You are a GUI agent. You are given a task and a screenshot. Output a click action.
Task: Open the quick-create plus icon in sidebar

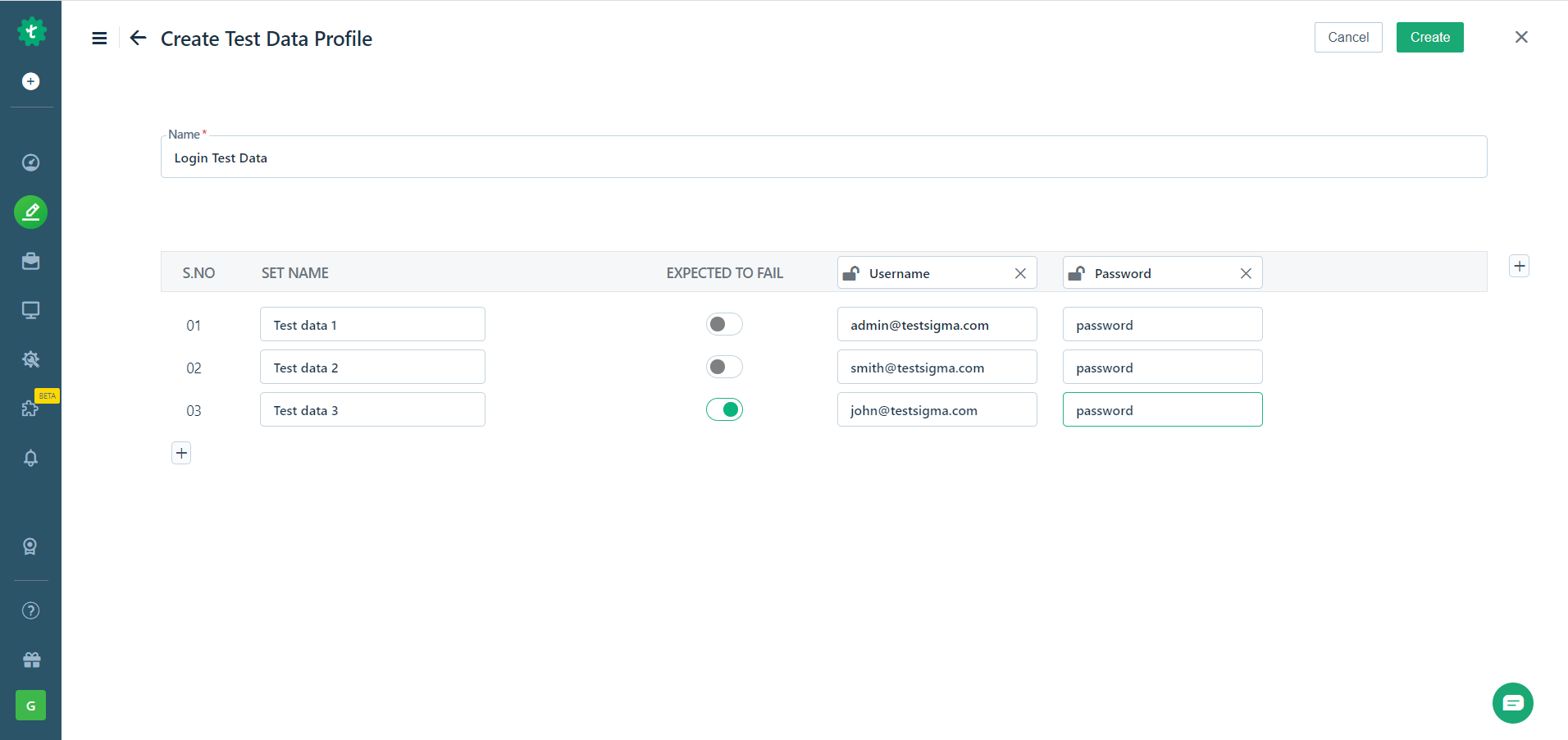[30, 81]
